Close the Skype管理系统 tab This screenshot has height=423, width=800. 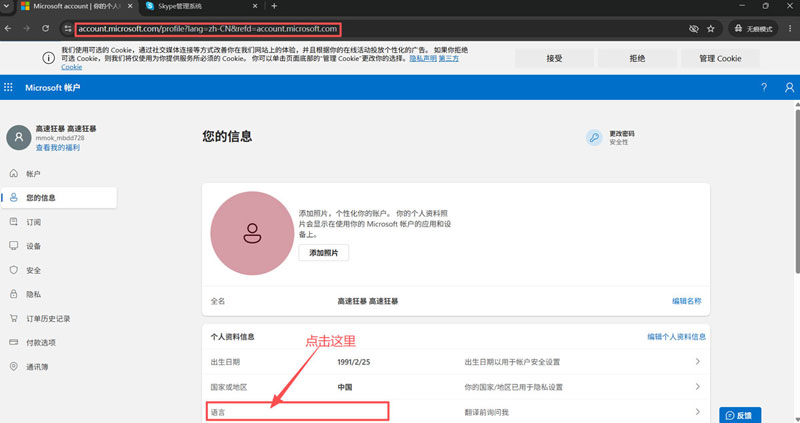pos(255,6)
